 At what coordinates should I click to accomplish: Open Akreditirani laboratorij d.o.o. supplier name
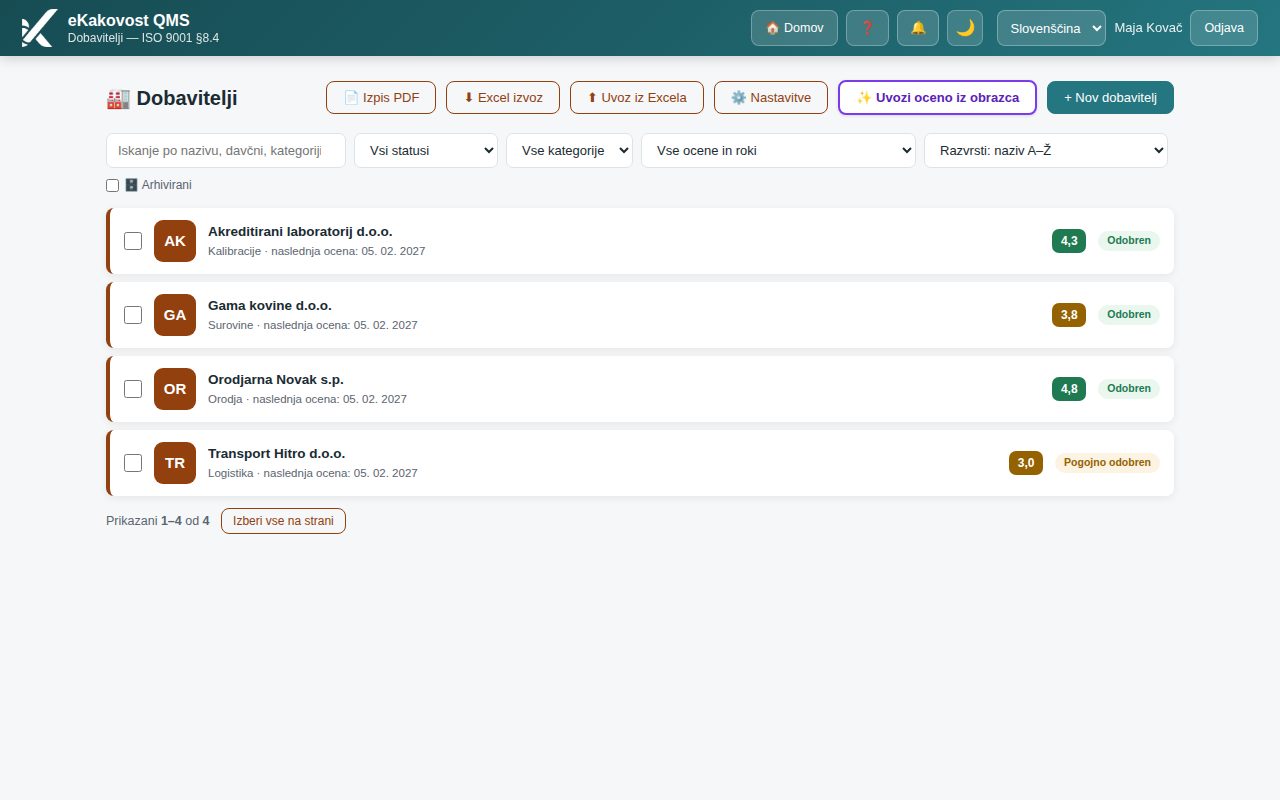coord(300,232)
